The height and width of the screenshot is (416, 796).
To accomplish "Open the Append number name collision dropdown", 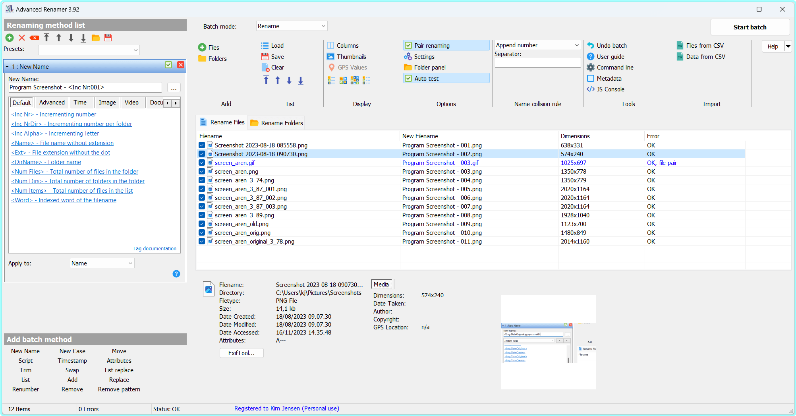I will pos(537,45).
